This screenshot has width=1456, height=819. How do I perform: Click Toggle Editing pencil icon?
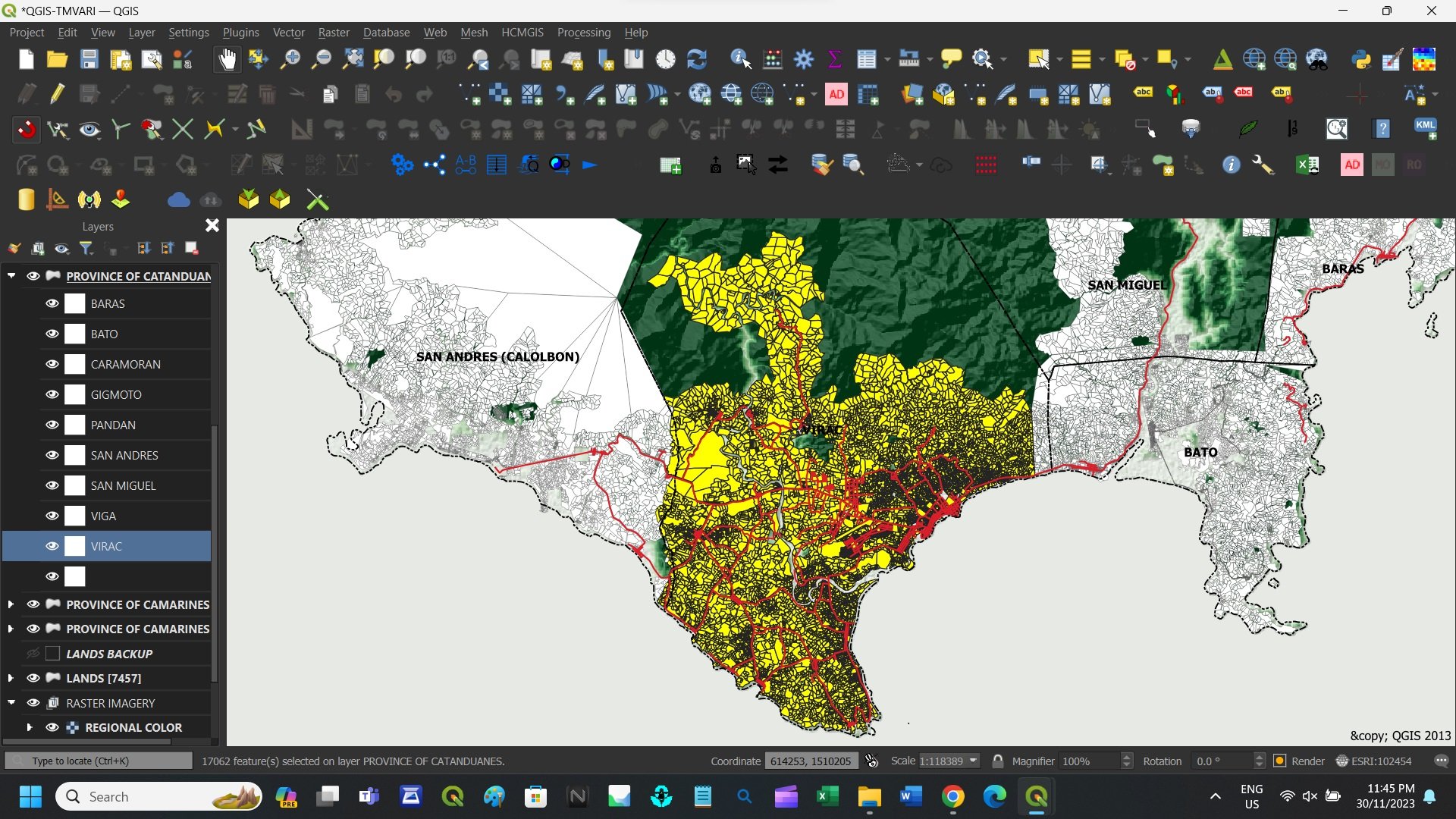point(58,94)
